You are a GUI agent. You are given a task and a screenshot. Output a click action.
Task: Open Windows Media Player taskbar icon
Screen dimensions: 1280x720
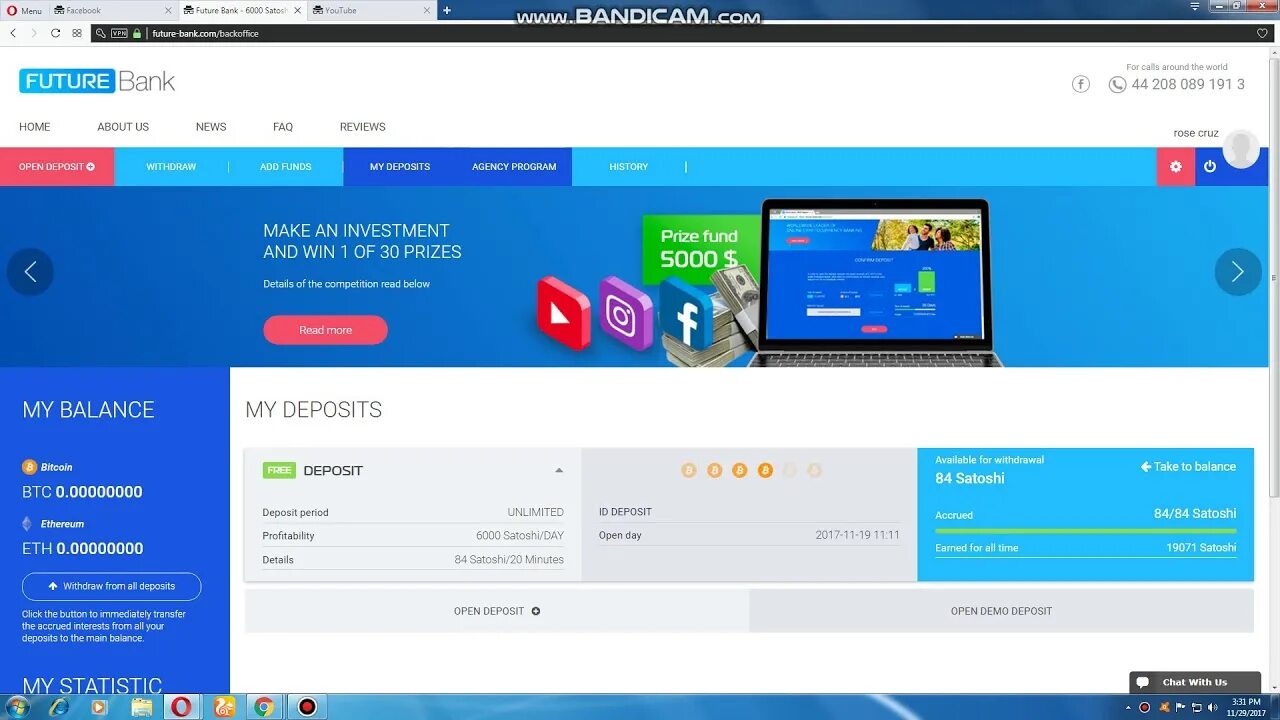[x=99, y=707]
